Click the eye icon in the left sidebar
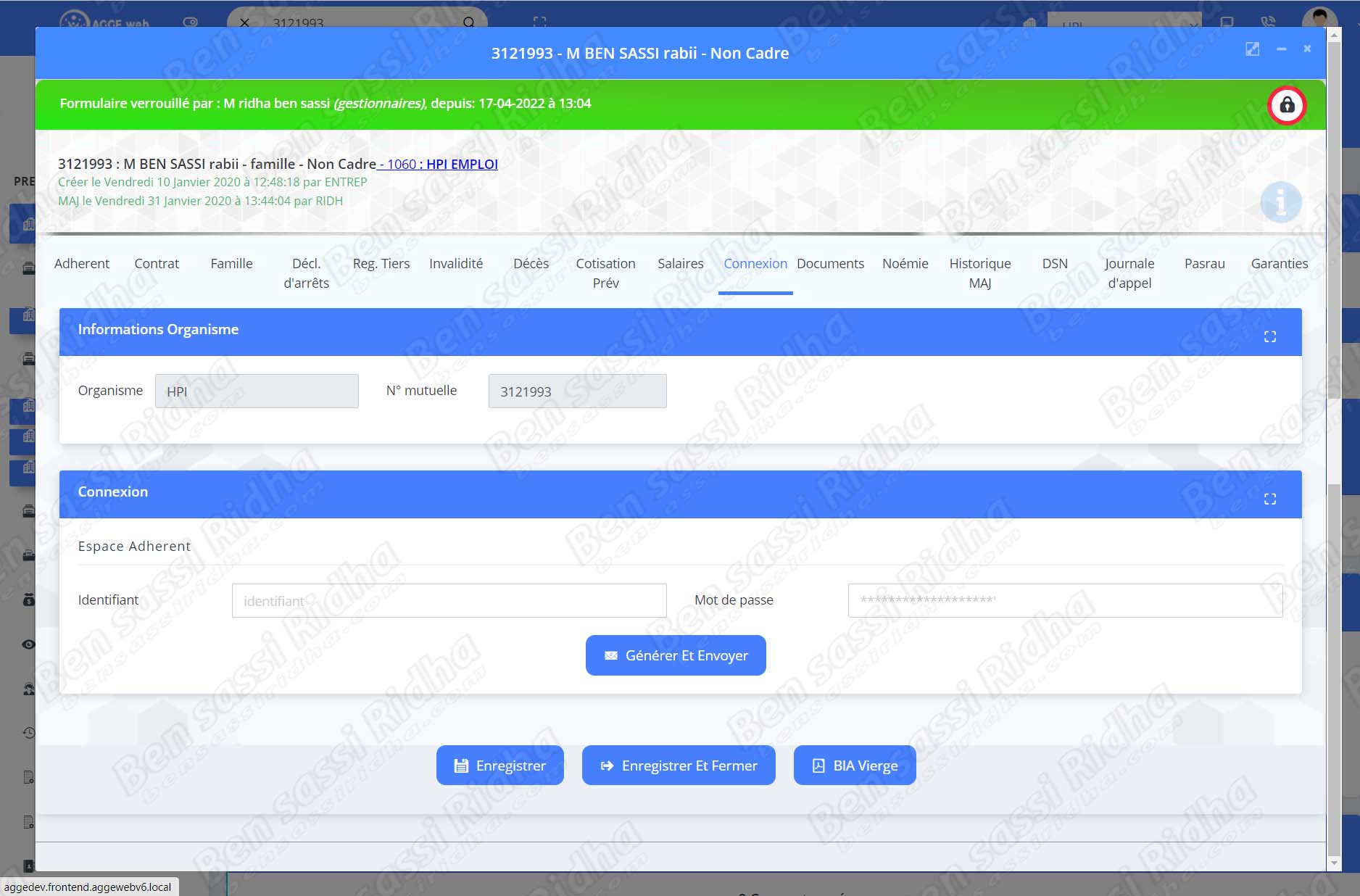 (x=28, y=644)
